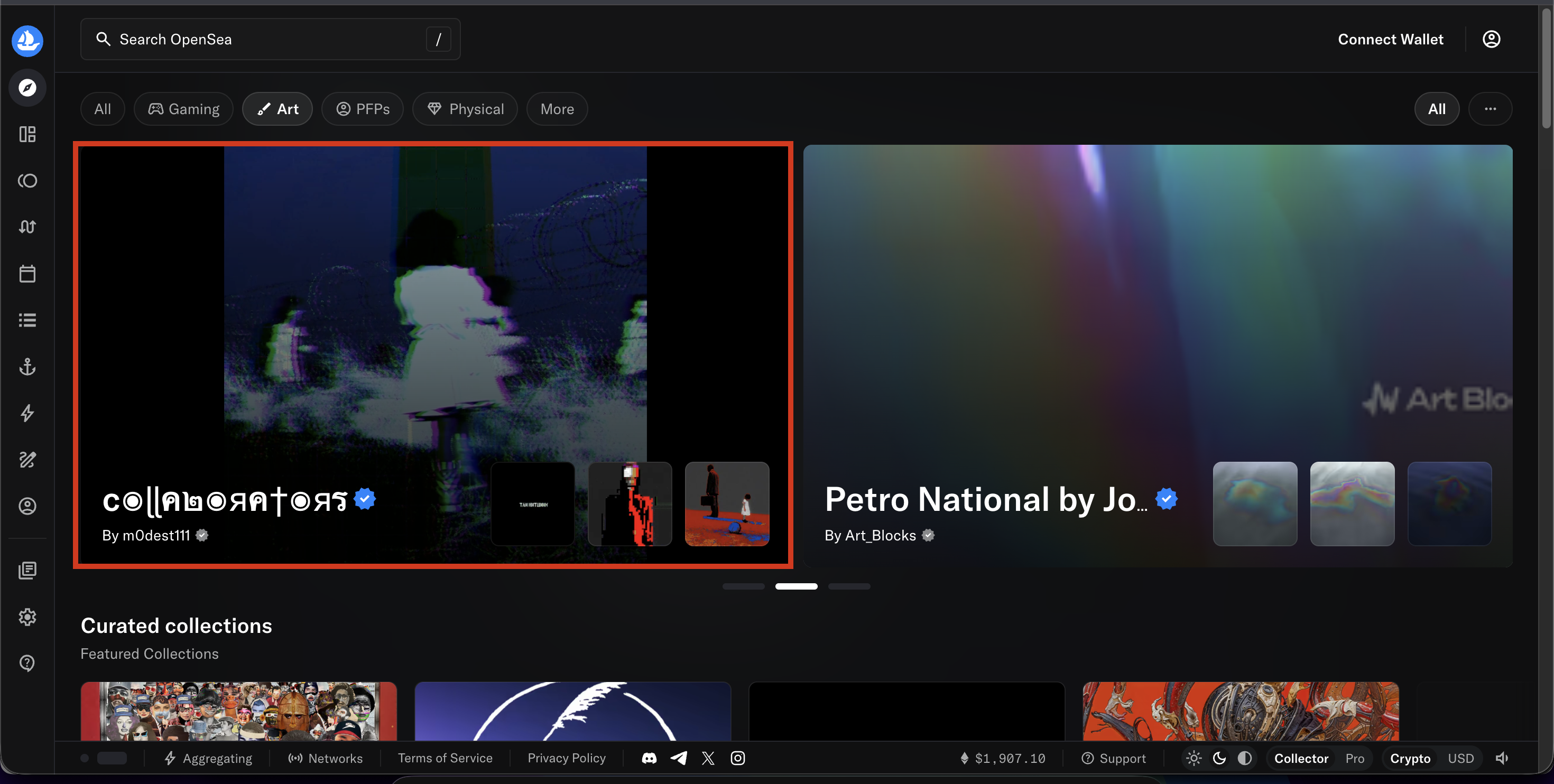The image size is (1554, 784).
Task: Switch to Collector mode
Action: point(1301,758)
